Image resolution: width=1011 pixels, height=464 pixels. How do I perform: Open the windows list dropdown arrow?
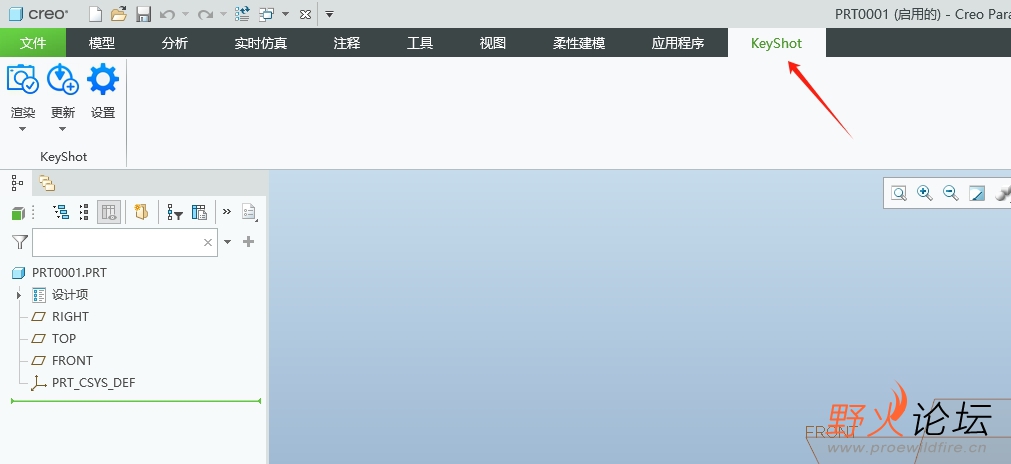point(285,14)
